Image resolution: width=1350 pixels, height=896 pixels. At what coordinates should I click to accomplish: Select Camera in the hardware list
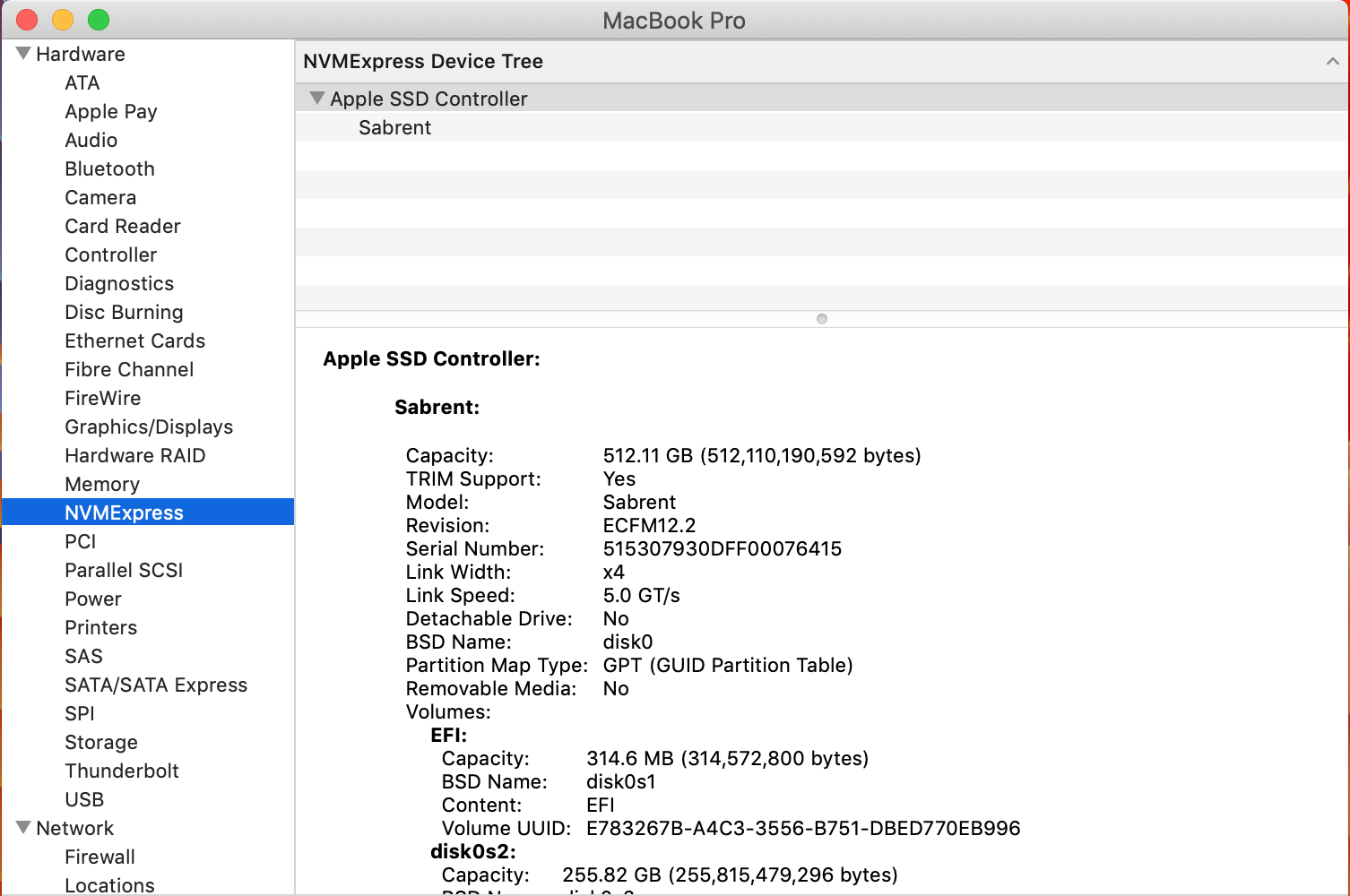[100, 197]
